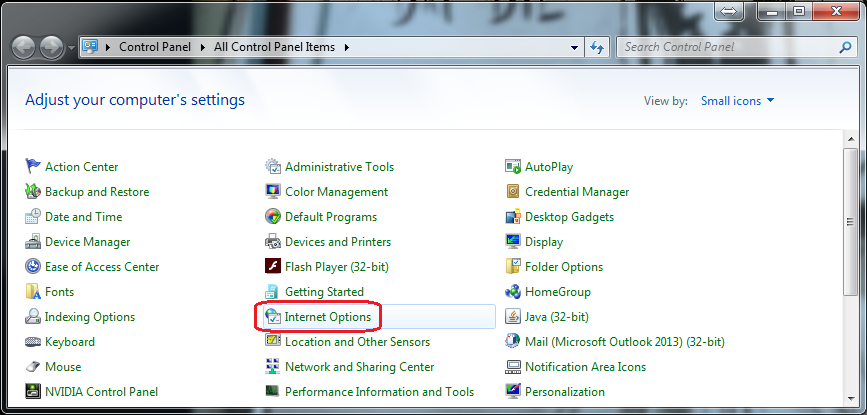Image resolution: width=867 pixels, height=415 pixels.
Task: Click the NVIDIA Control Panel icon
Action: coord(33,392)
